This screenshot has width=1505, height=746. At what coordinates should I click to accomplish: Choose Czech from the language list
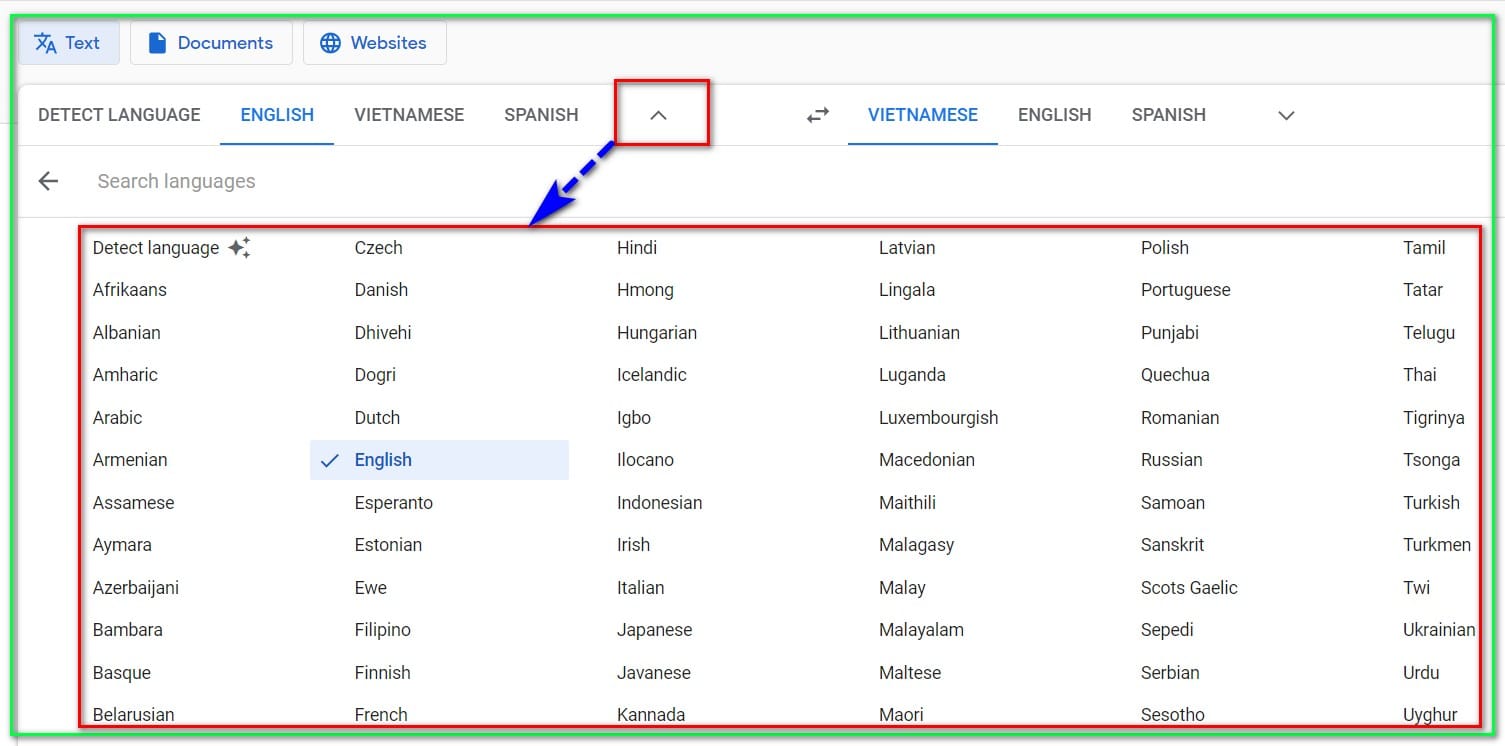379,248
